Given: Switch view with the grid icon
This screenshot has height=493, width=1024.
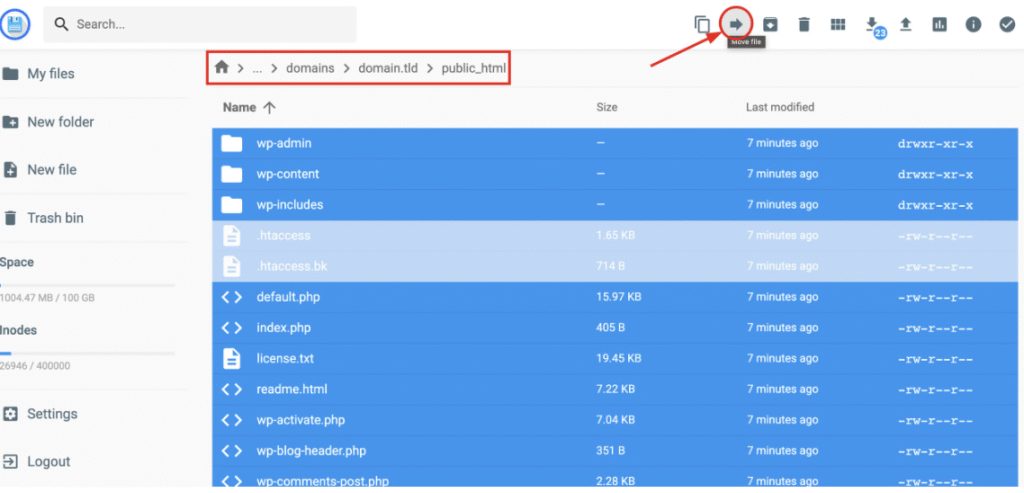Looking at the screenshot, I should (x=838, y=24).
